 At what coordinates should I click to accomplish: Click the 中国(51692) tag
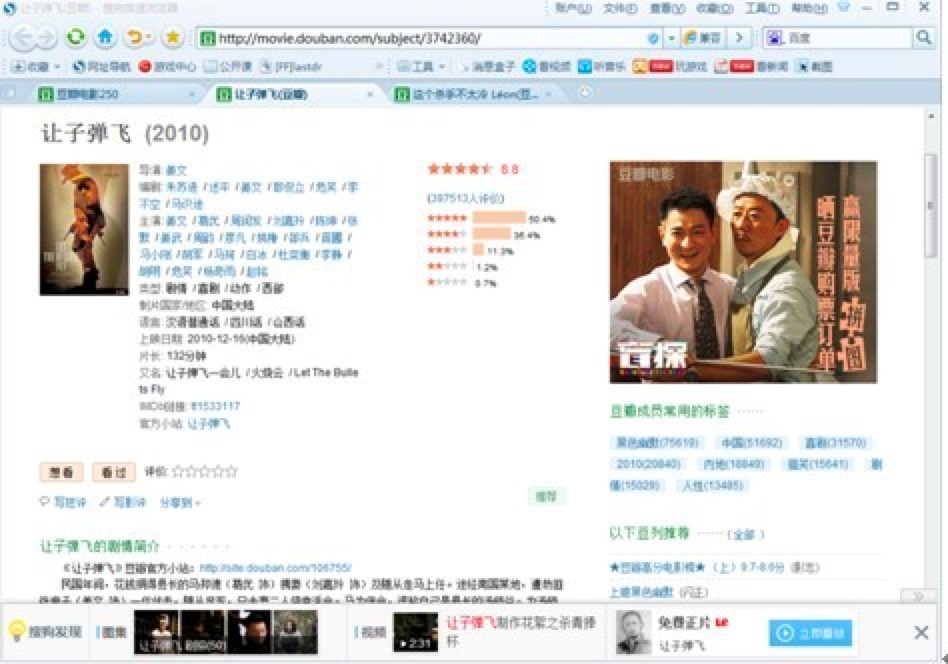[752, 443]
